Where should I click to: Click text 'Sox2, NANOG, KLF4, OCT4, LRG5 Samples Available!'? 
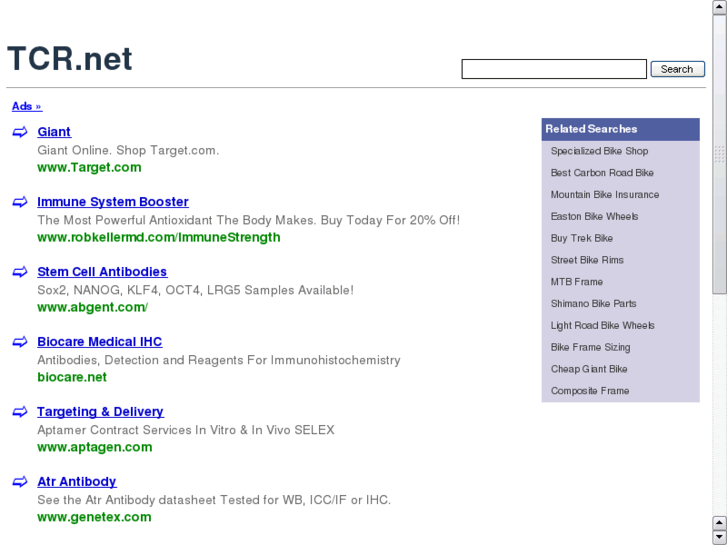195,290
